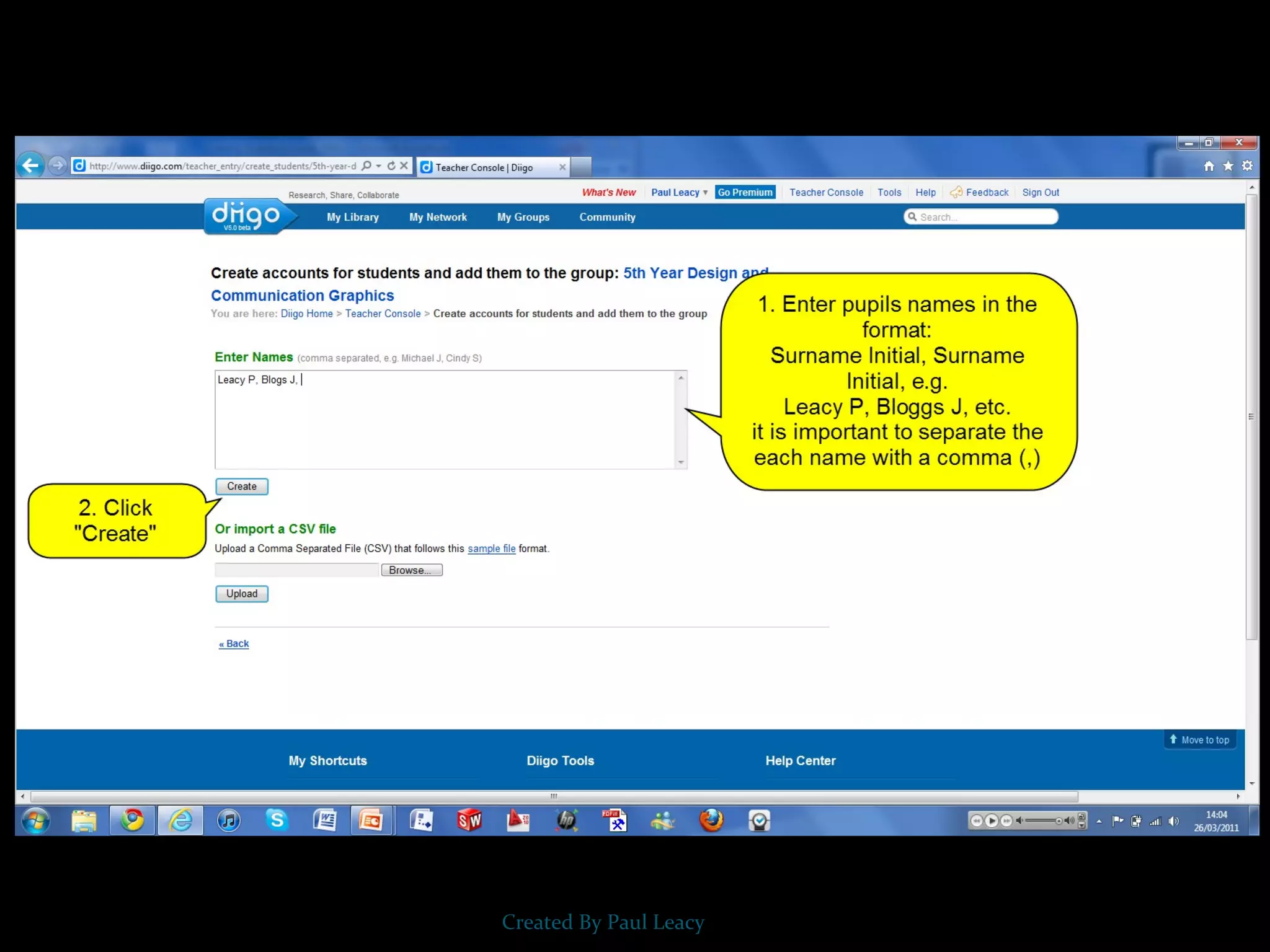Open a new blank browser tab

point(581,167)
